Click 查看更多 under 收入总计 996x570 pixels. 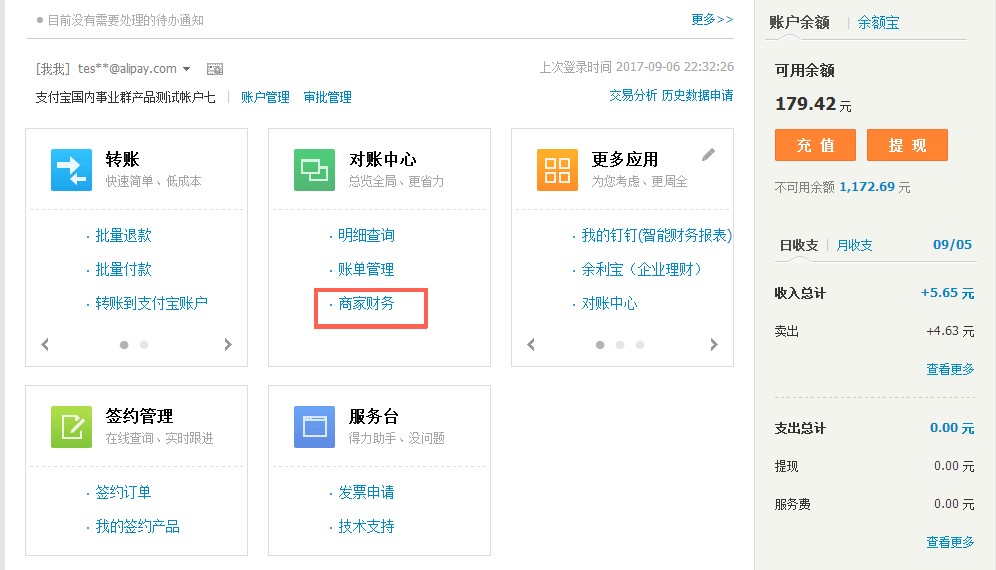pos(950,369)
